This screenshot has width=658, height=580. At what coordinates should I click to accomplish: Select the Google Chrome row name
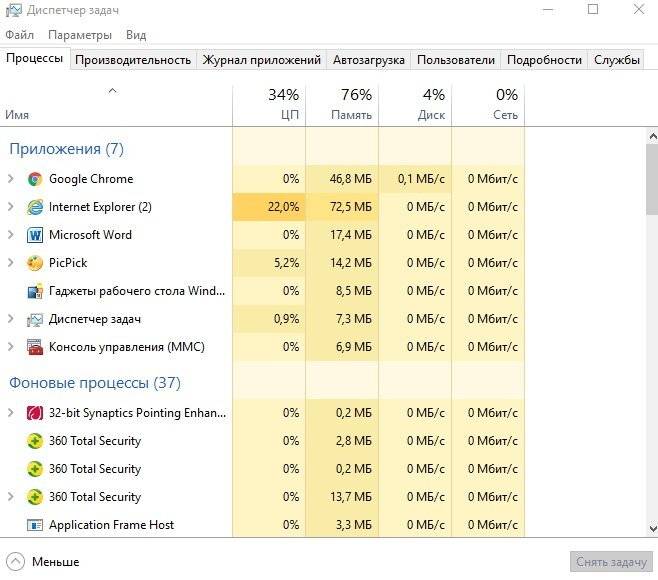click(x=91, y=179)
